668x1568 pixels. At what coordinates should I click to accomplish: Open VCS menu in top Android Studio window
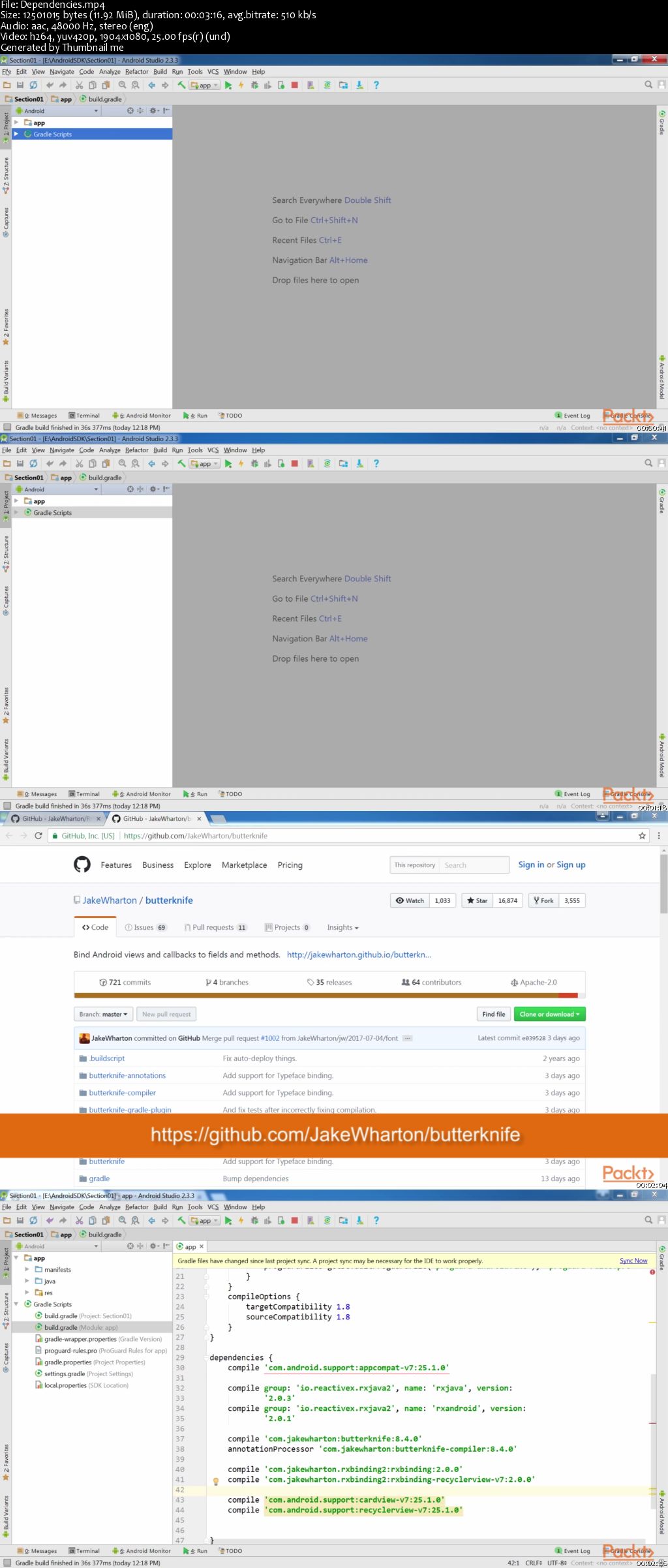213,72
